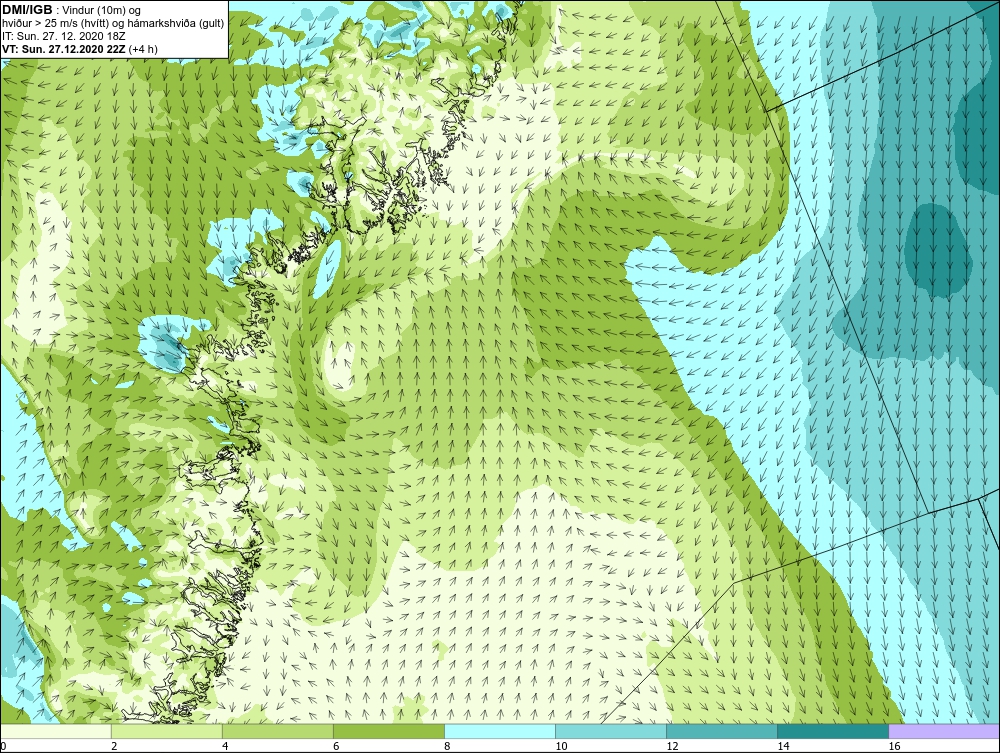This screenshot has width=1000, height=753.
Task: Click legend scale label '8'
Action: (x=447, y=746)
